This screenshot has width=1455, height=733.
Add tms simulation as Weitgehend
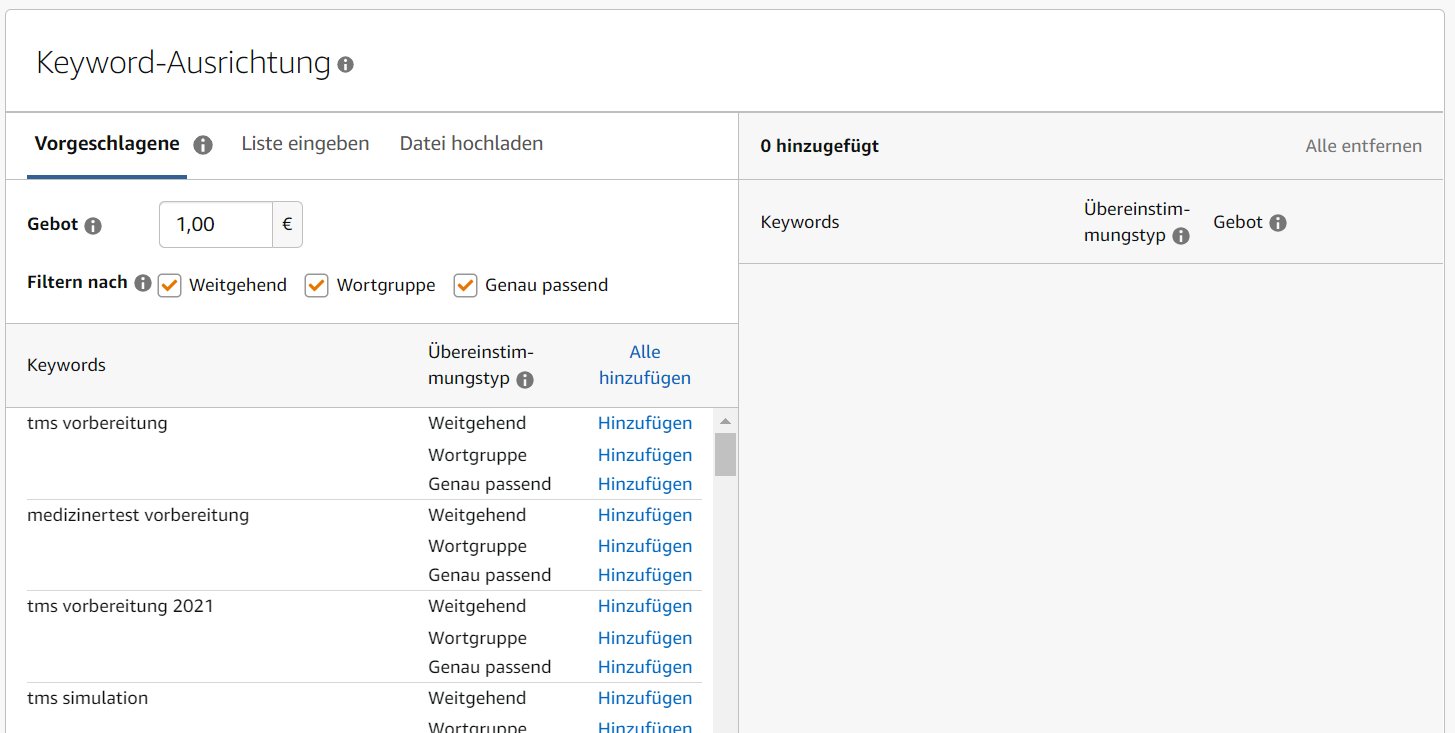coord(645,698)
